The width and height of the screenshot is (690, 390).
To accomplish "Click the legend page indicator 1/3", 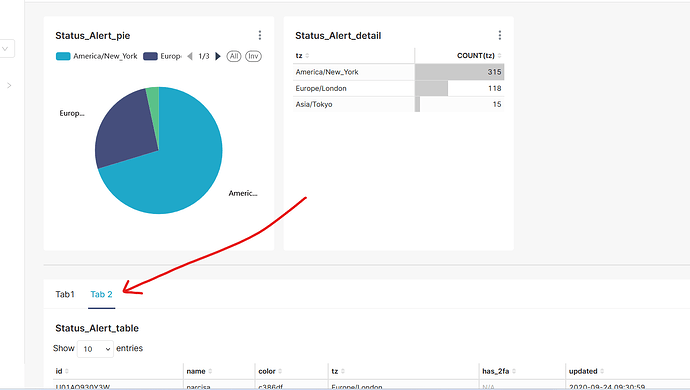I will click(204, 56).
